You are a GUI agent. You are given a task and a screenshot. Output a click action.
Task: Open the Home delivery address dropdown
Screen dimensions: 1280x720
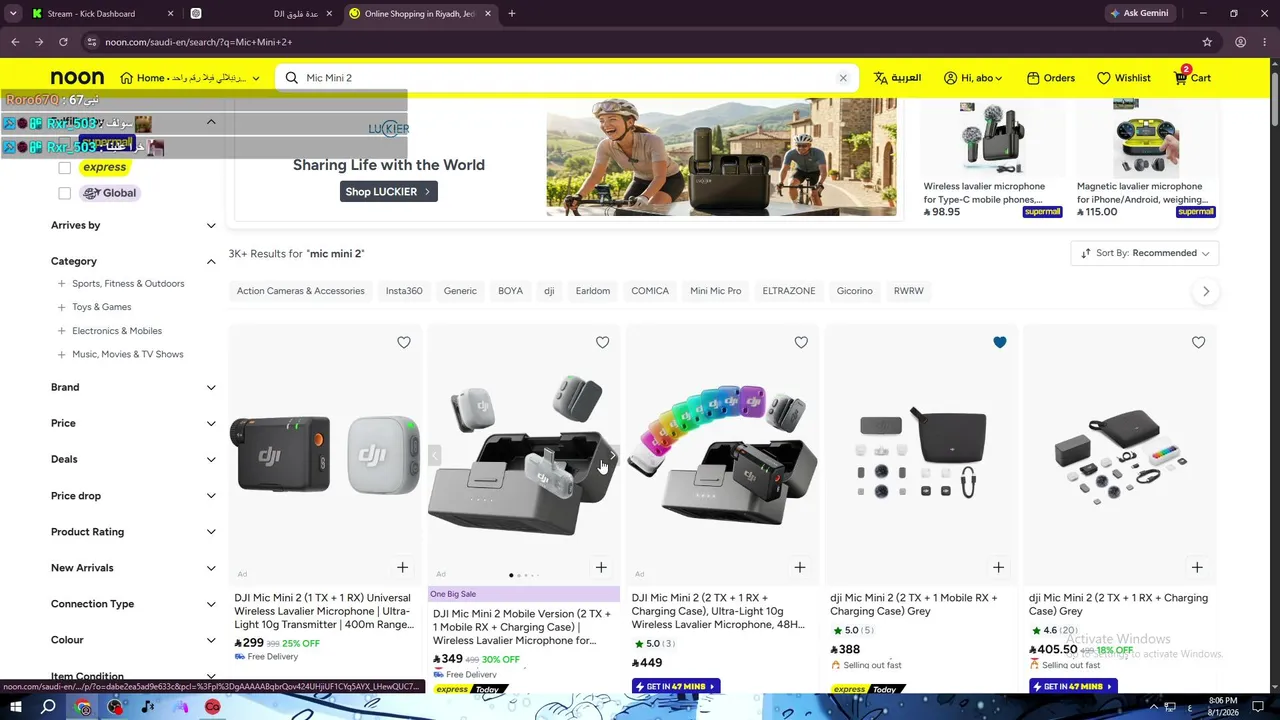coord(190,78)
